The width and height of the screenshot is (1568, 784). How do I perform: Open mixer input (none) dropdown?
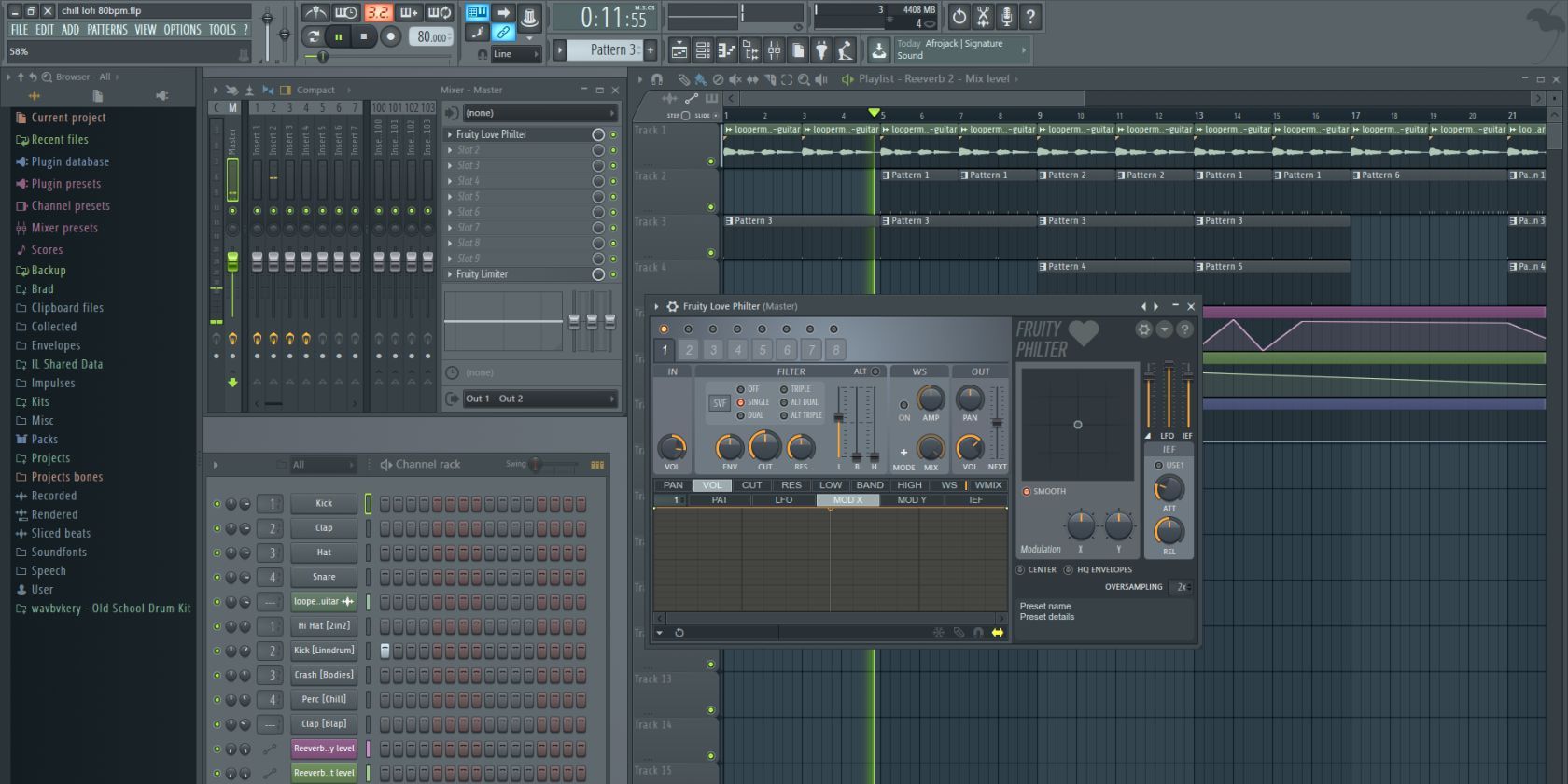540,113
